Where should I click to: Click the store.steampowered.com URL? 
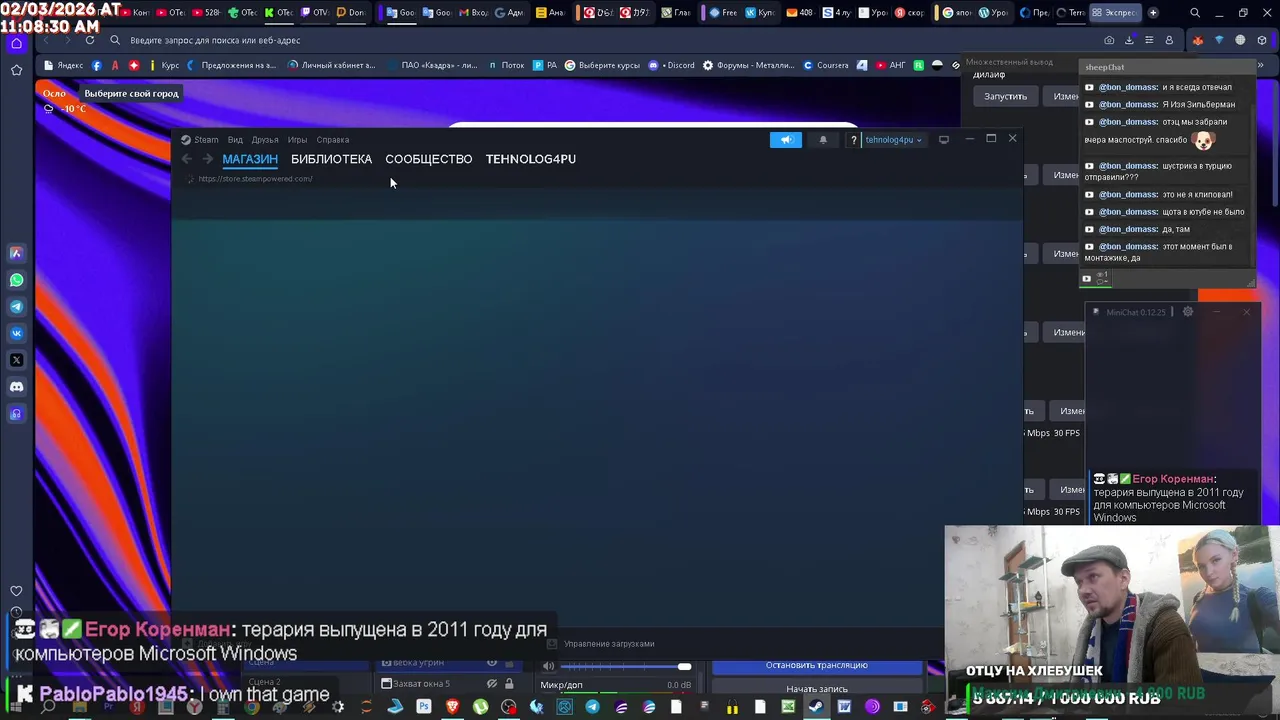click(x=255, y=179)
